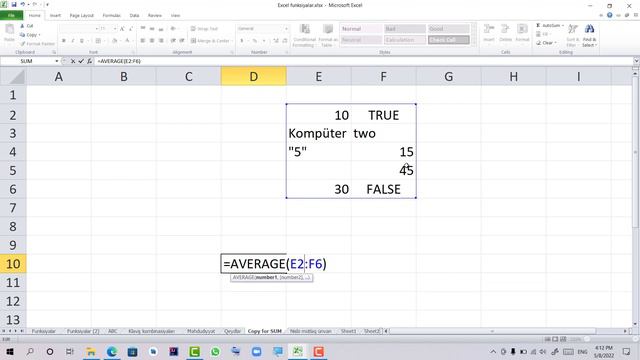Open the Sort & Filter menu
The image size is (640, 360).
coord(573,35)
